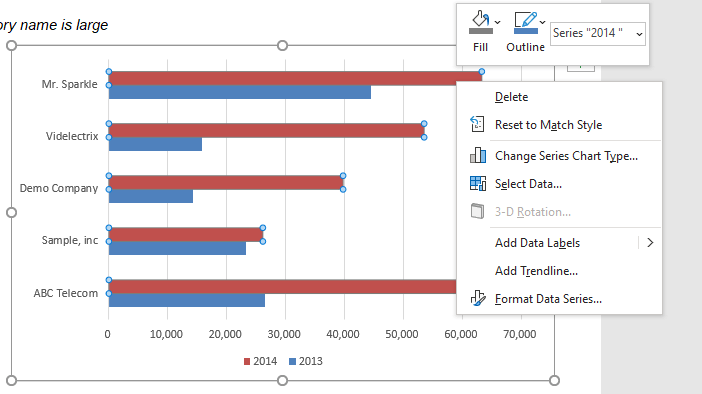Click the Videlectrix category label
Viewport: 702px width, 394px height.
pyautogui.click(x=72, y=136)
